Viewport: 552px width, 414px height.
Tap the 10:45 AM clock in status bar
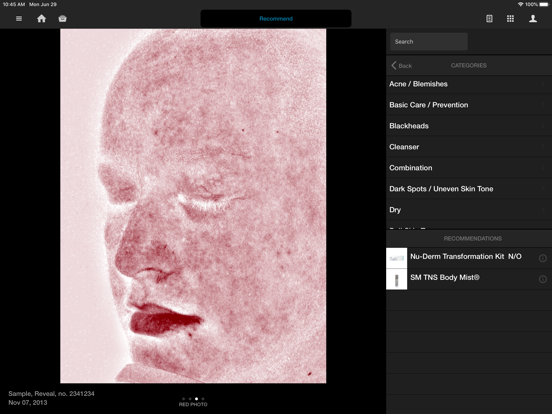point(14,4)
